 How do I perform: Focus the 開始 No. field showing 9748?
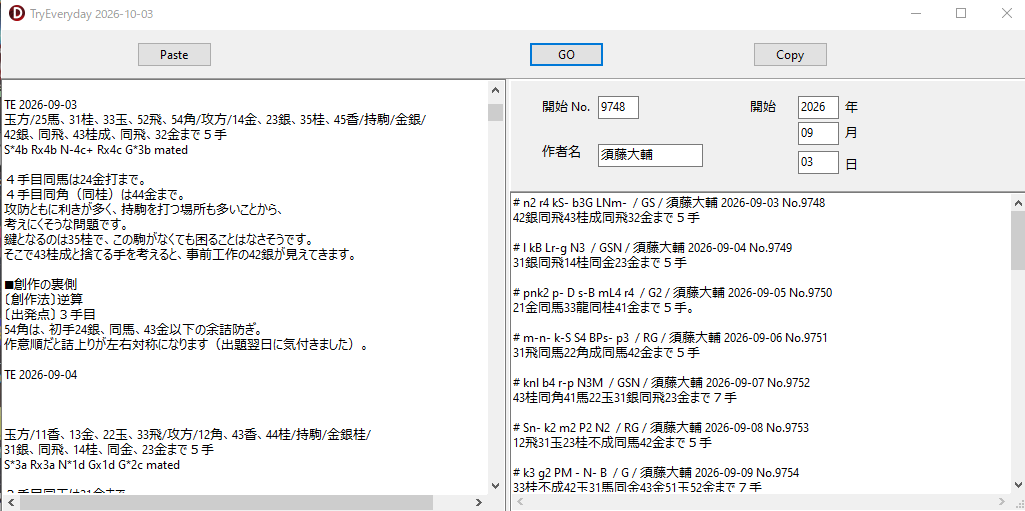pyautogui.click(x=618, y=107)
